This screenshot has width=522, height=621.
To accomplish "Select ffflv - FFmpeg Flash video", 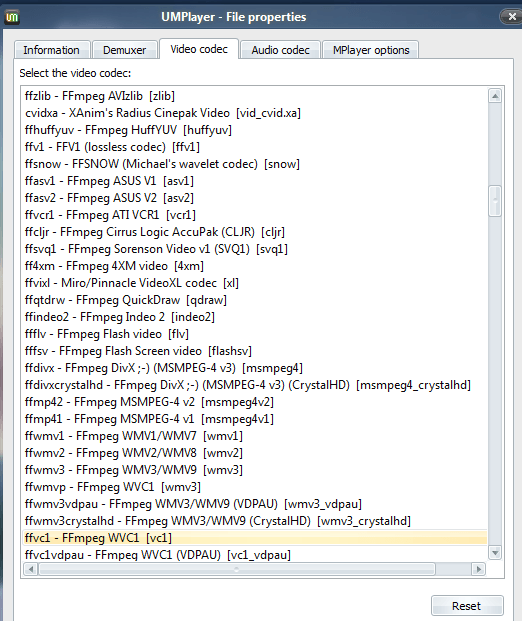I will (x=107, y=334).
